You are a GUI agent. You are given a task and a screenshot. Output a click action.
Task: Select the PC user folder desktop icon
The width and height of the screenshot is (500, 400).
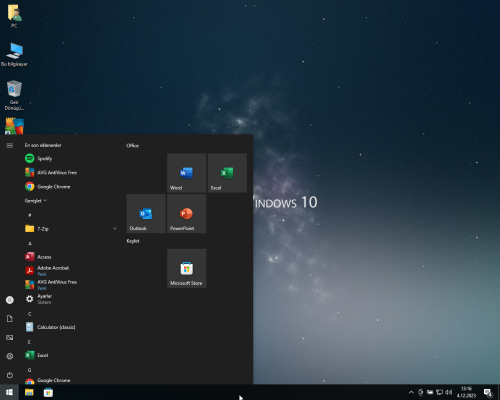tap(14, 16)
